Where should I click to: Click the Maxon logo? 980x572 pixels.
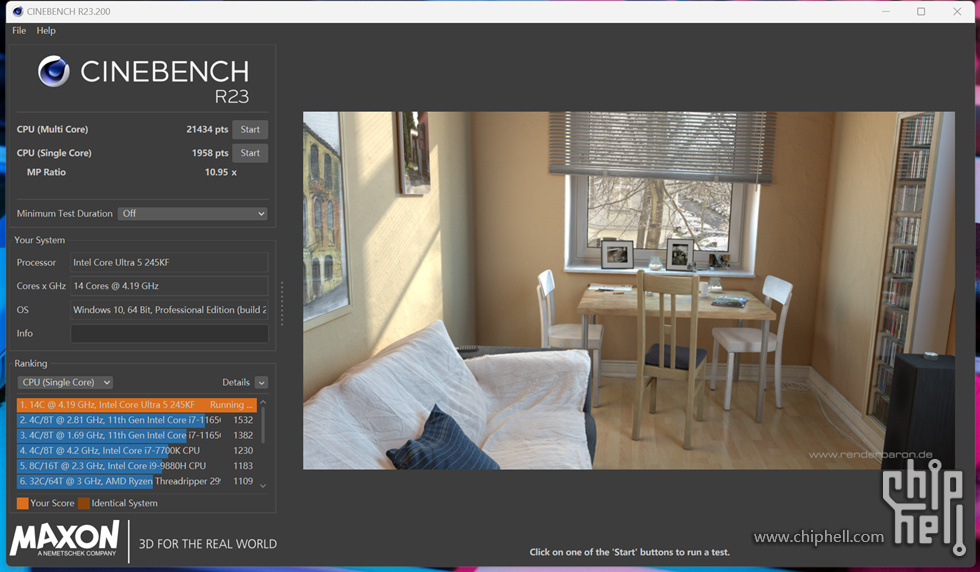click(64, 539)
